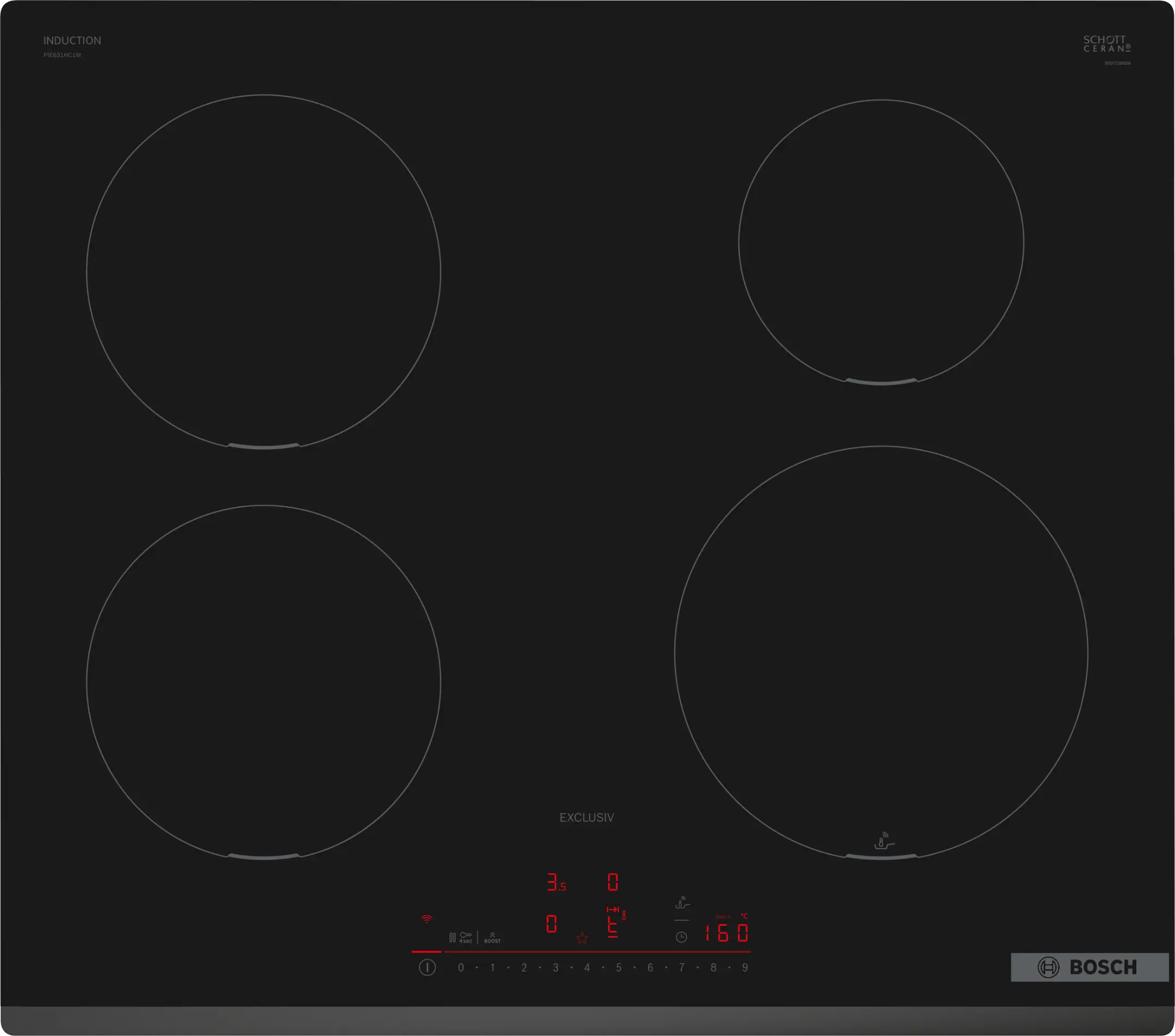
Task: Set power level 0 on the slider
Action: pyautogui.click(x=461, y=968)
